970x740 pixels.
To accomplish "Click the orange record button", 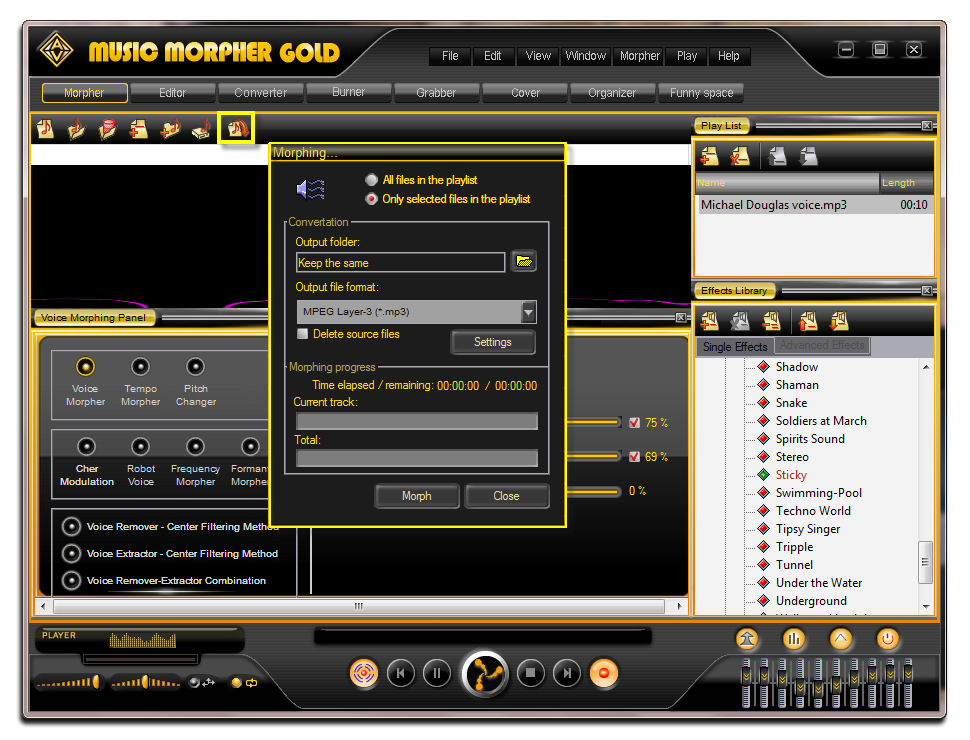I will (x=604, y=673).
